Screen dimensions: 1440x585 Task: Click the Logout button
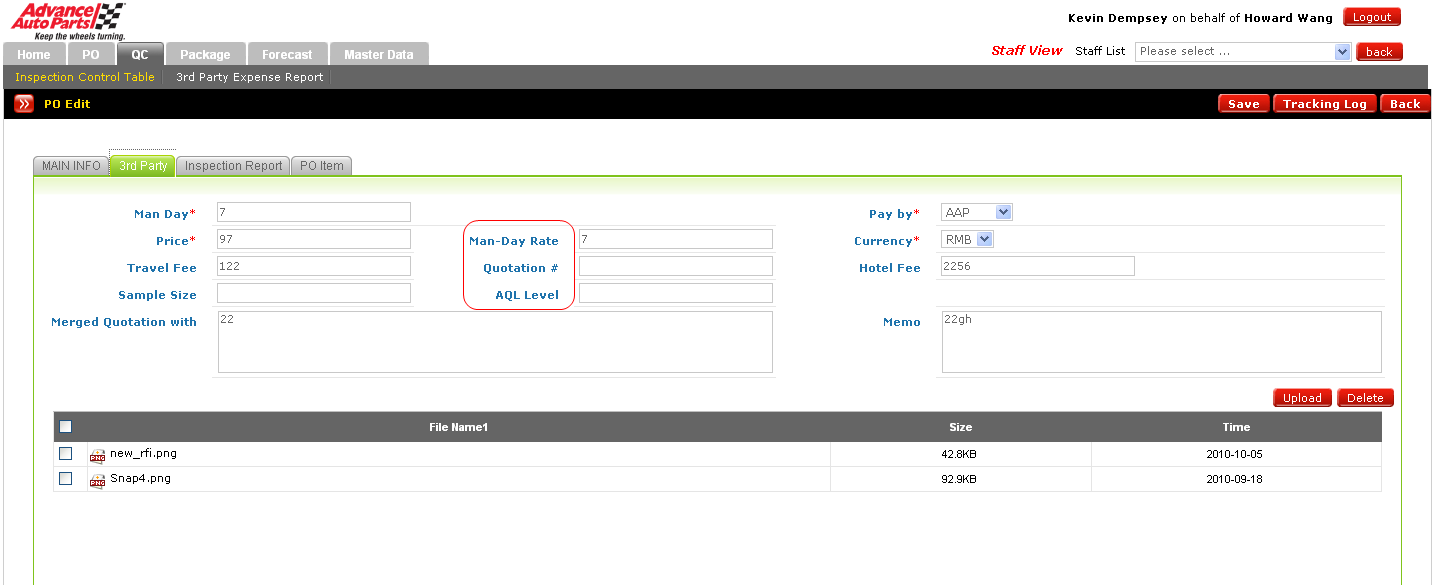pyautogui.click(x=1371, y=17)
